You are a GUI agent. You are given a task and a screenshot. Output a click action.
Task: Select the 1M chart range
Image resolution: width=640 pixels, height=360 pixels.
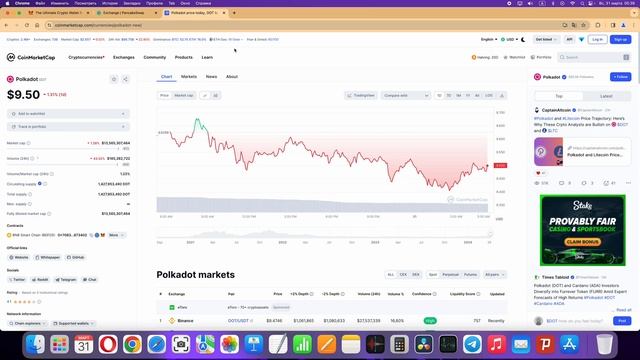[x=458, y=96]
